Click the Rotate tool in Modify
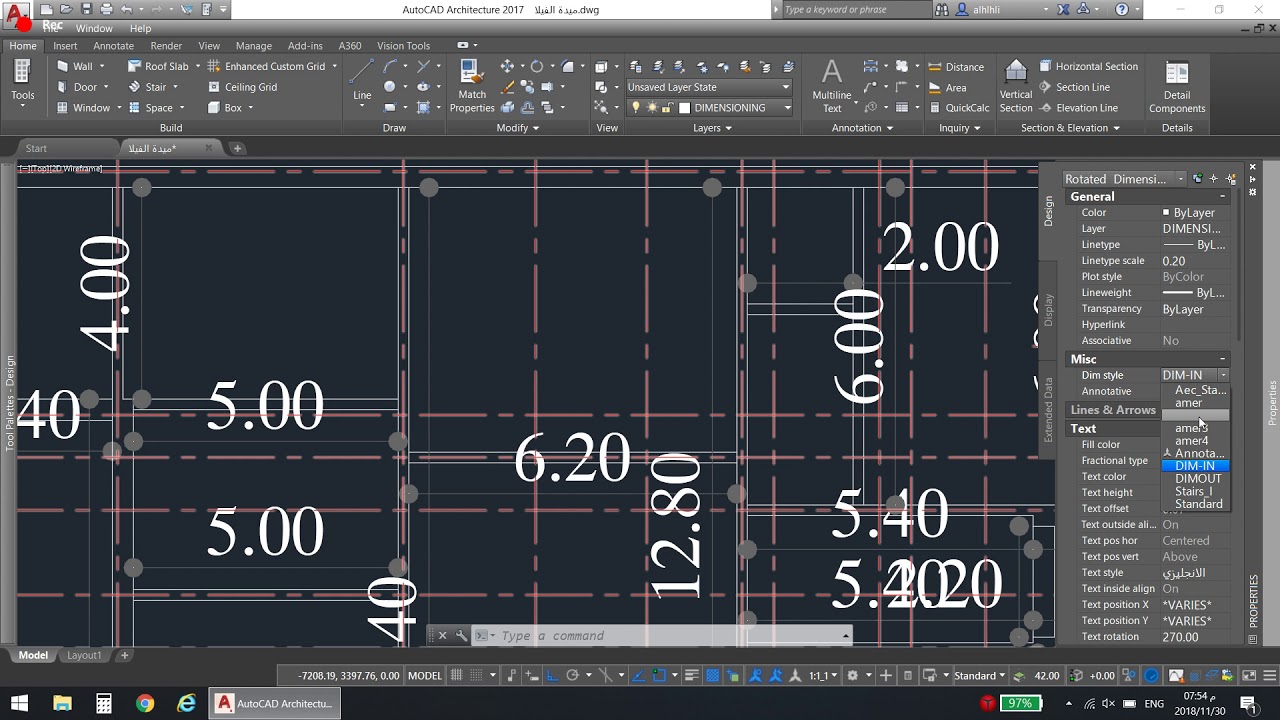 click(537, 66)
